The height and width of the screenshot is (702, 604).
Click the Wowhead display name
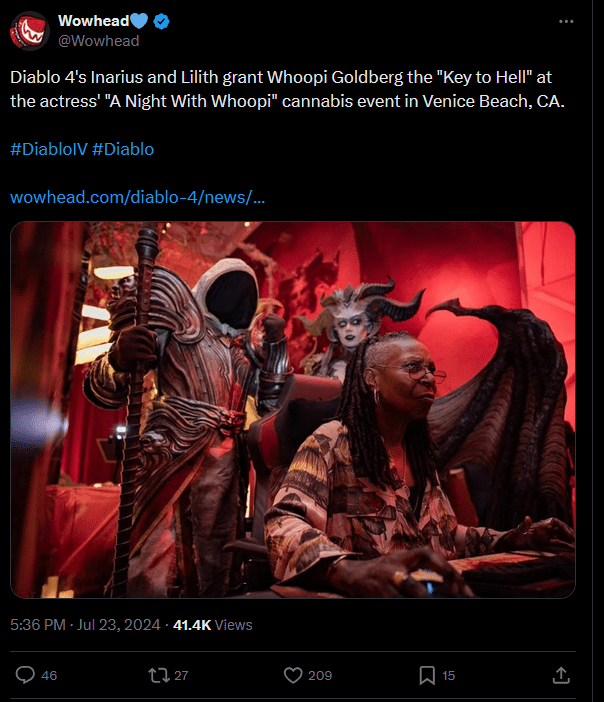94,21
